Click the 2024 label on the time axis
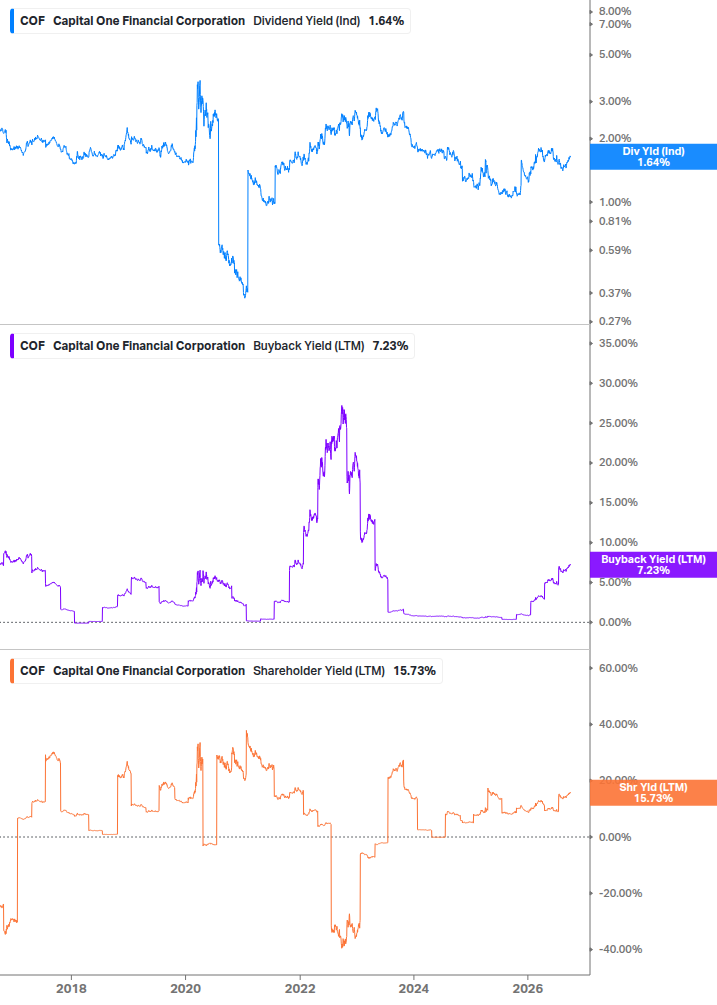The width and height of the screenshot is (717, 1005). point(414,989)
